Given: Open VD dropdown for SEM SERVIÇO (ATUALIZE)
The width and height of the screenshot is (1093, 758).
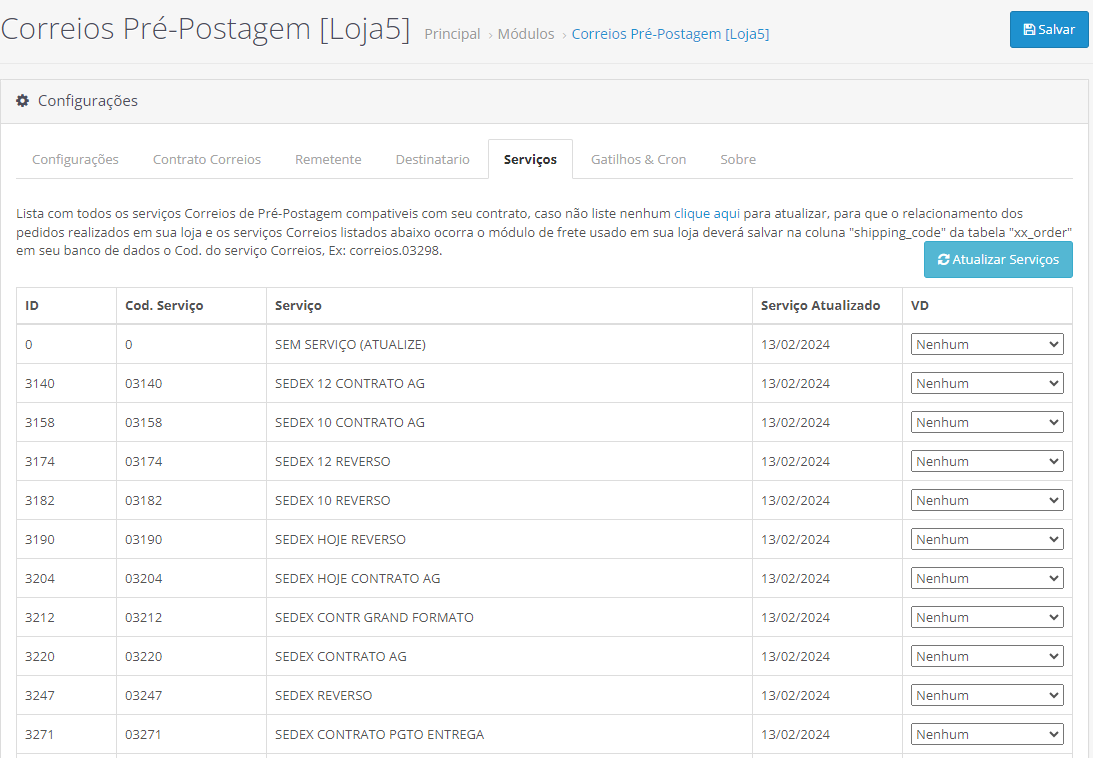Looking at the screenshot, I should tap(987, 344).
